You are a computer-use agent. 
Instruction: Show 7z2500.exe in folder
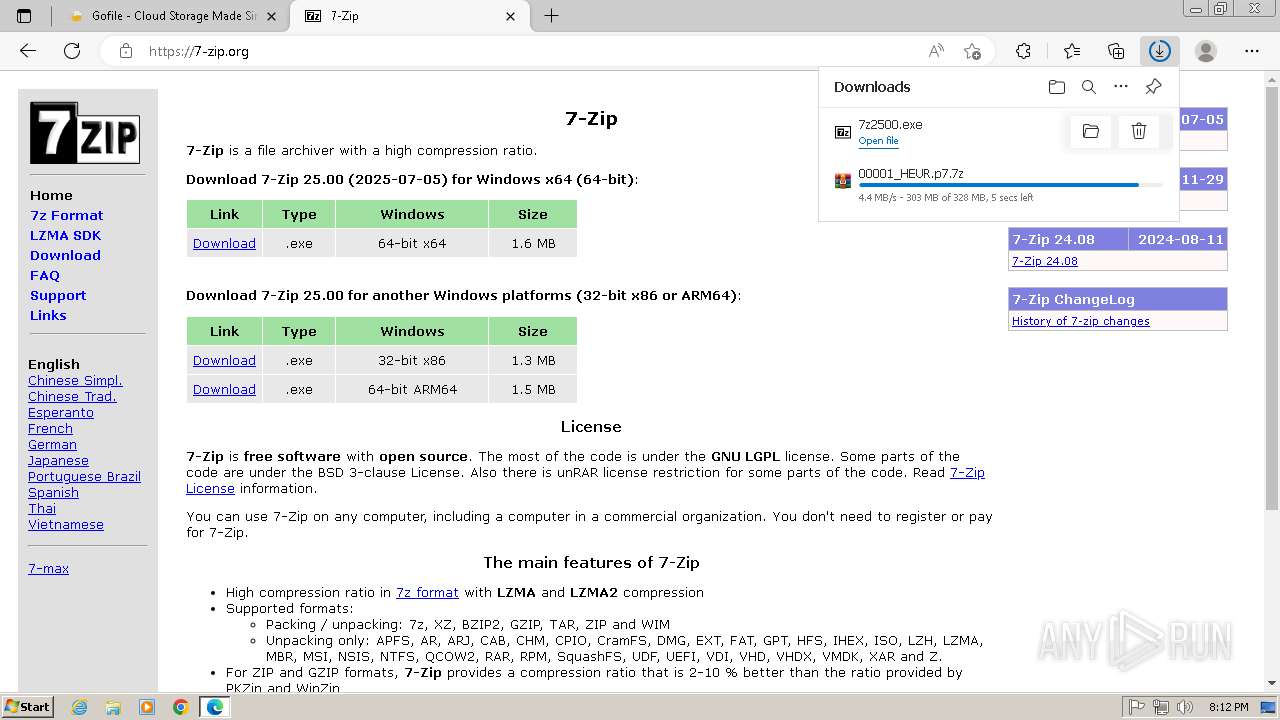[1091, 131]
